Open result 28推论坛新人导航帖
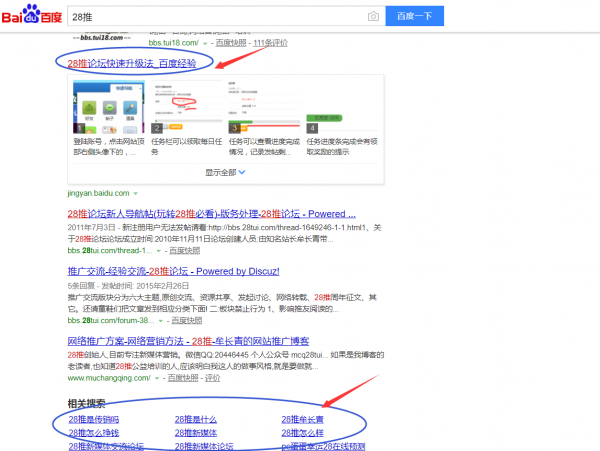The image size is (600, 451). pyautogui.click(x=211, y=214)
